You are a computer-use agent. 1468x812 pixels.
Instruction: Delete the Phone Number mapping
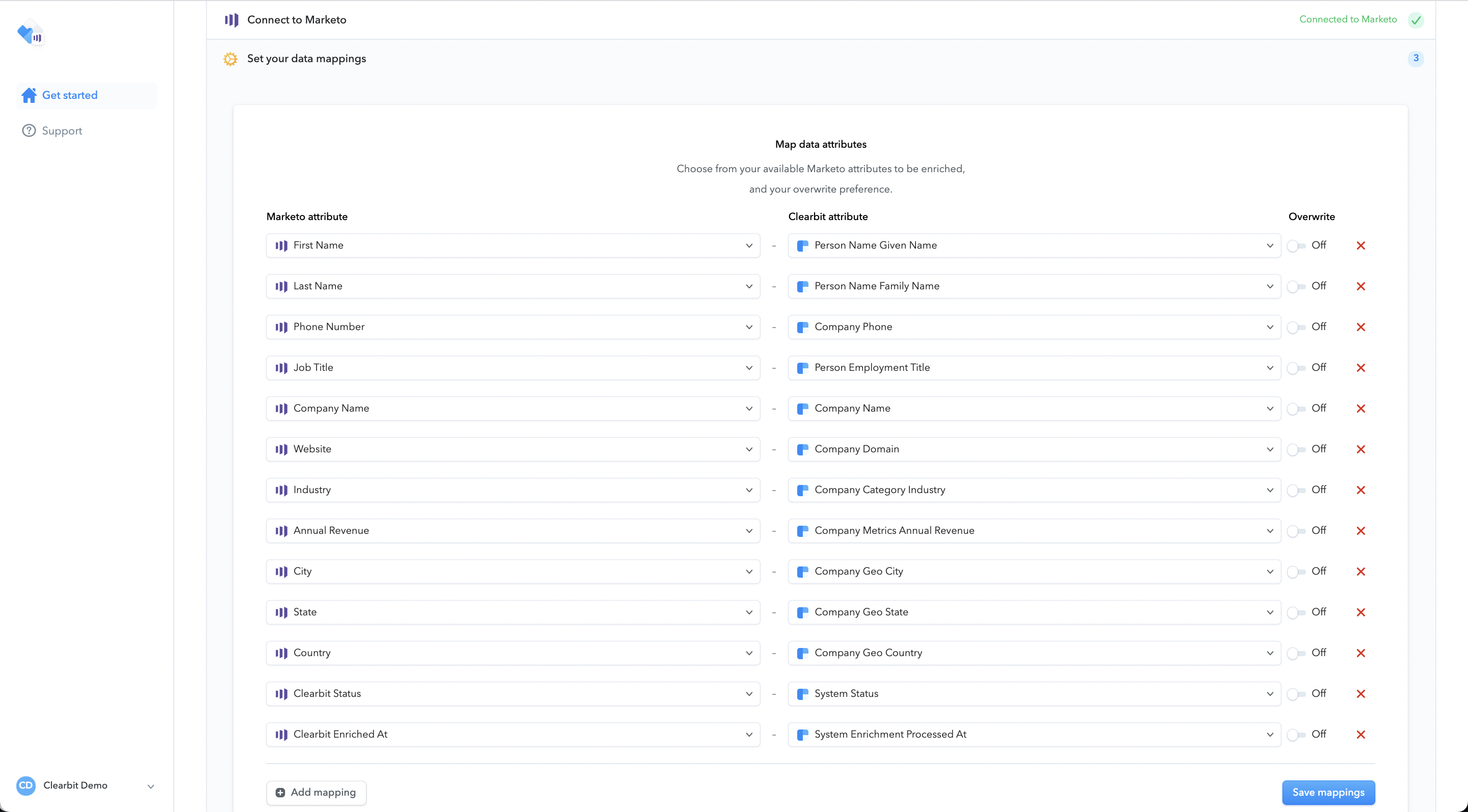(x=1361, y=327)
